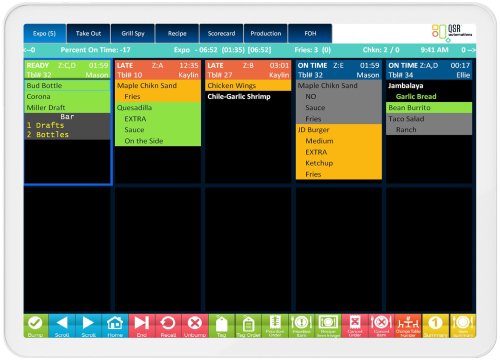Click the '<--0' previous page indicator
Image resolution: width=500 pixels, height=360 pixels.
coord(30,50)
